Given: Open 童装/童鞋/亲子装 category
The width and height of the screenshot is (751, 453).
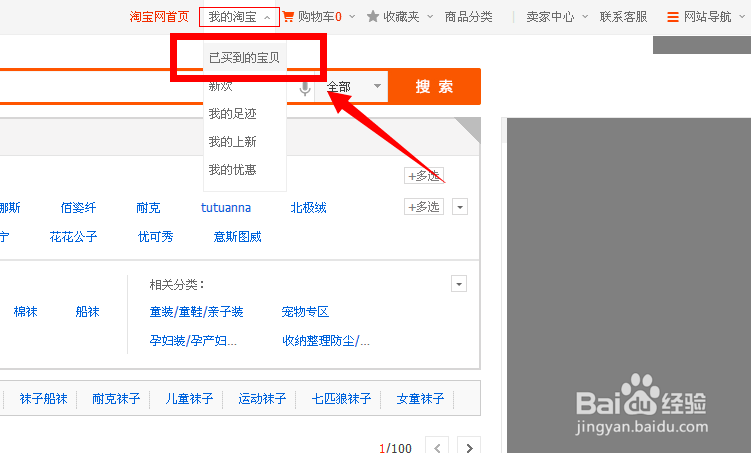Looking at the screenshot, I should click(196, 312).
